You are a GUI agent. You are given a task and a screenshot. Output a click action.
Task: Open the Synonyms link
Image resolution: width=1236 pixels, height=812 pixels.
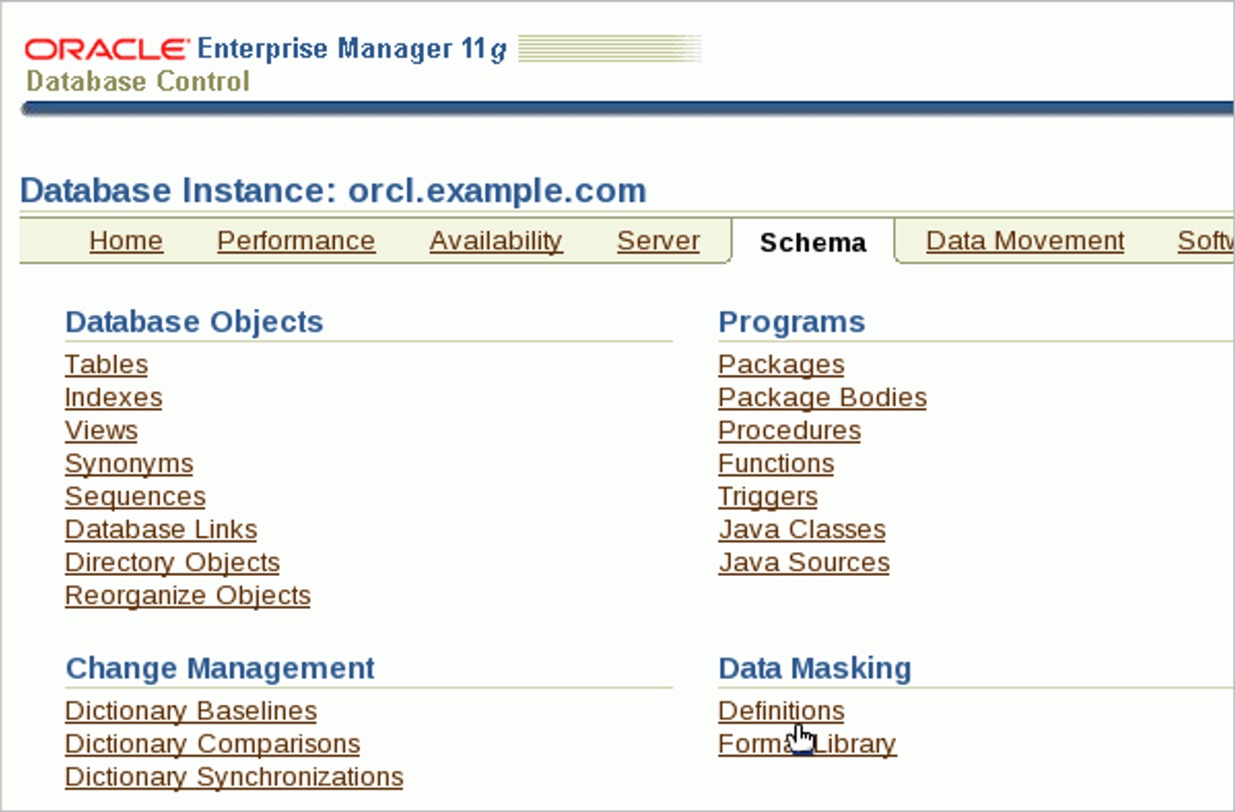click(129, 464)
